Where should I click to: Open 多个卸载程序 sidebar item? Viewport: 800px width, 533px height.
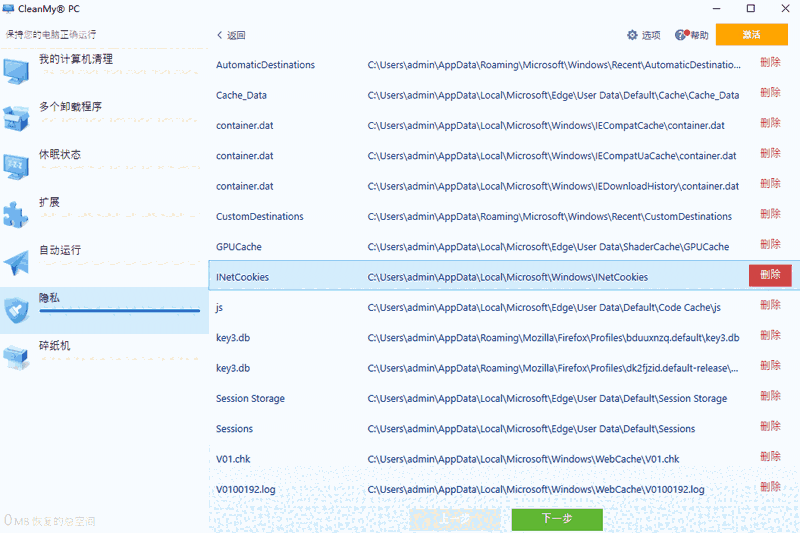(x=104, y=119)
